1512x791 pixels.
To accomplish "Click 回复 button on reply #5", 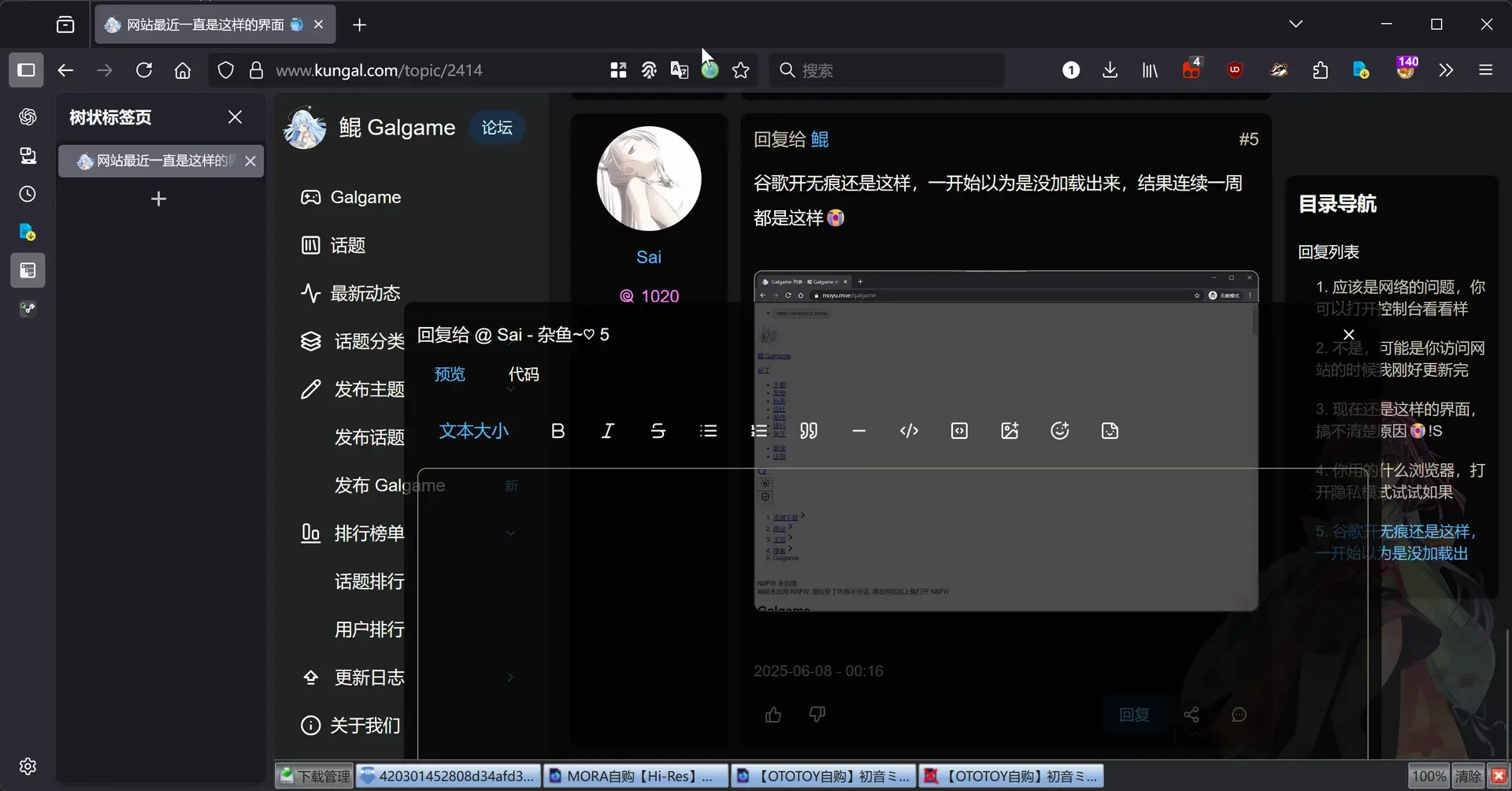I will [1134, 715].
